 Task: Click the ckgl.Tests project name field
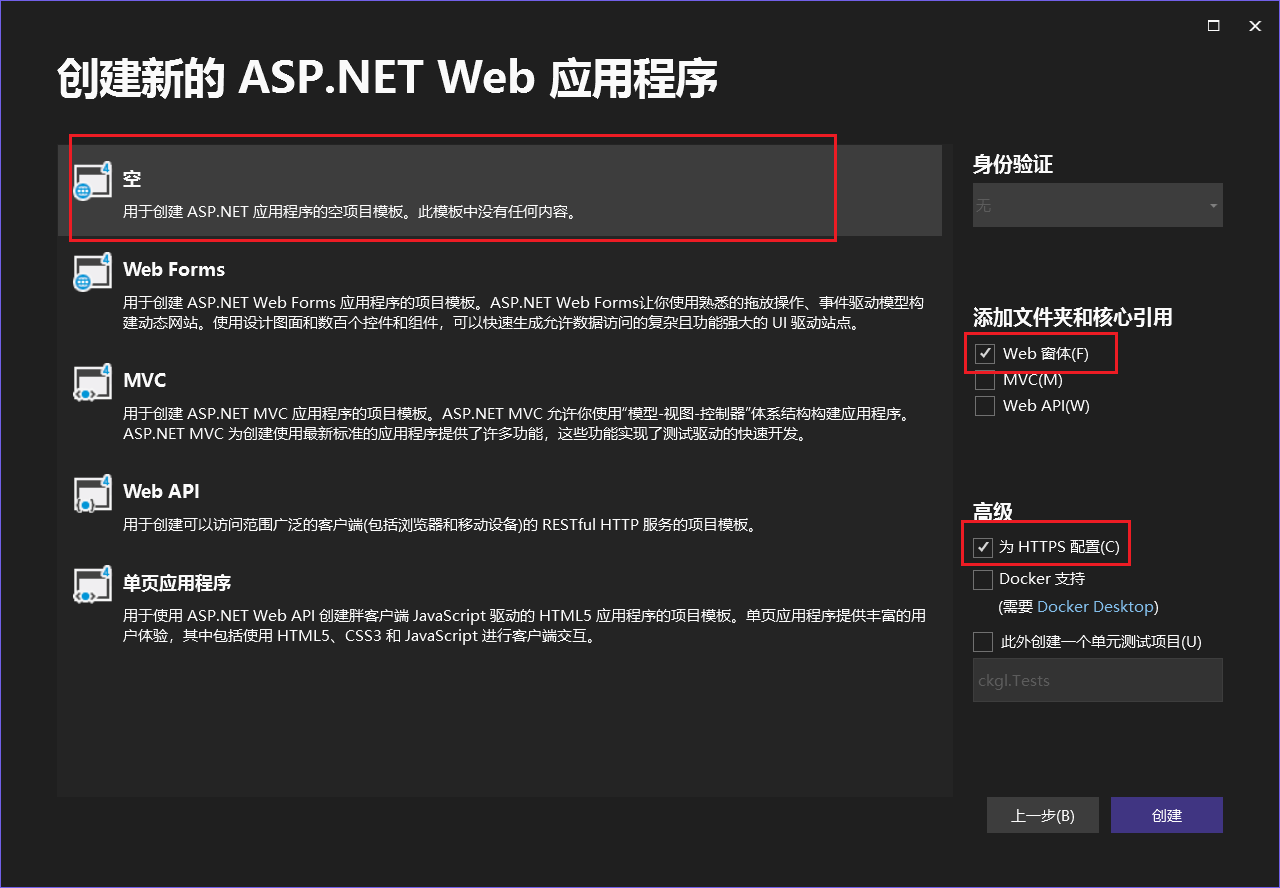(1098, 680)
